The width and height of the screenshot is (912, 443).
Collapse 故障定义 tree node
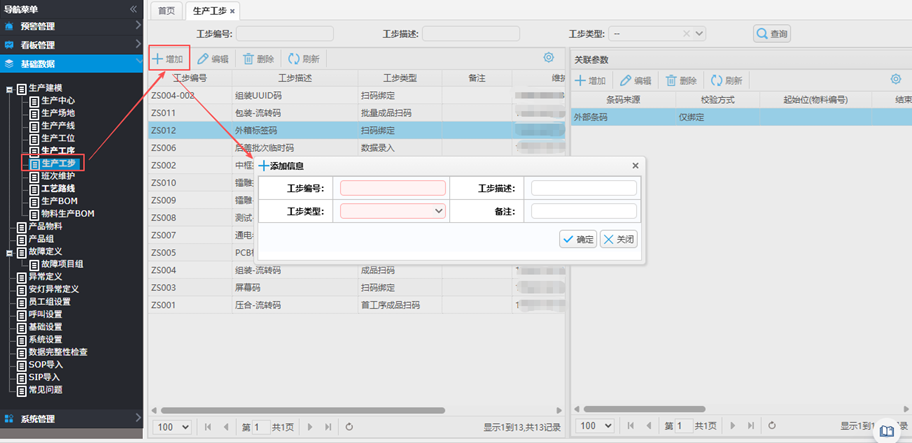pos(9,252)
